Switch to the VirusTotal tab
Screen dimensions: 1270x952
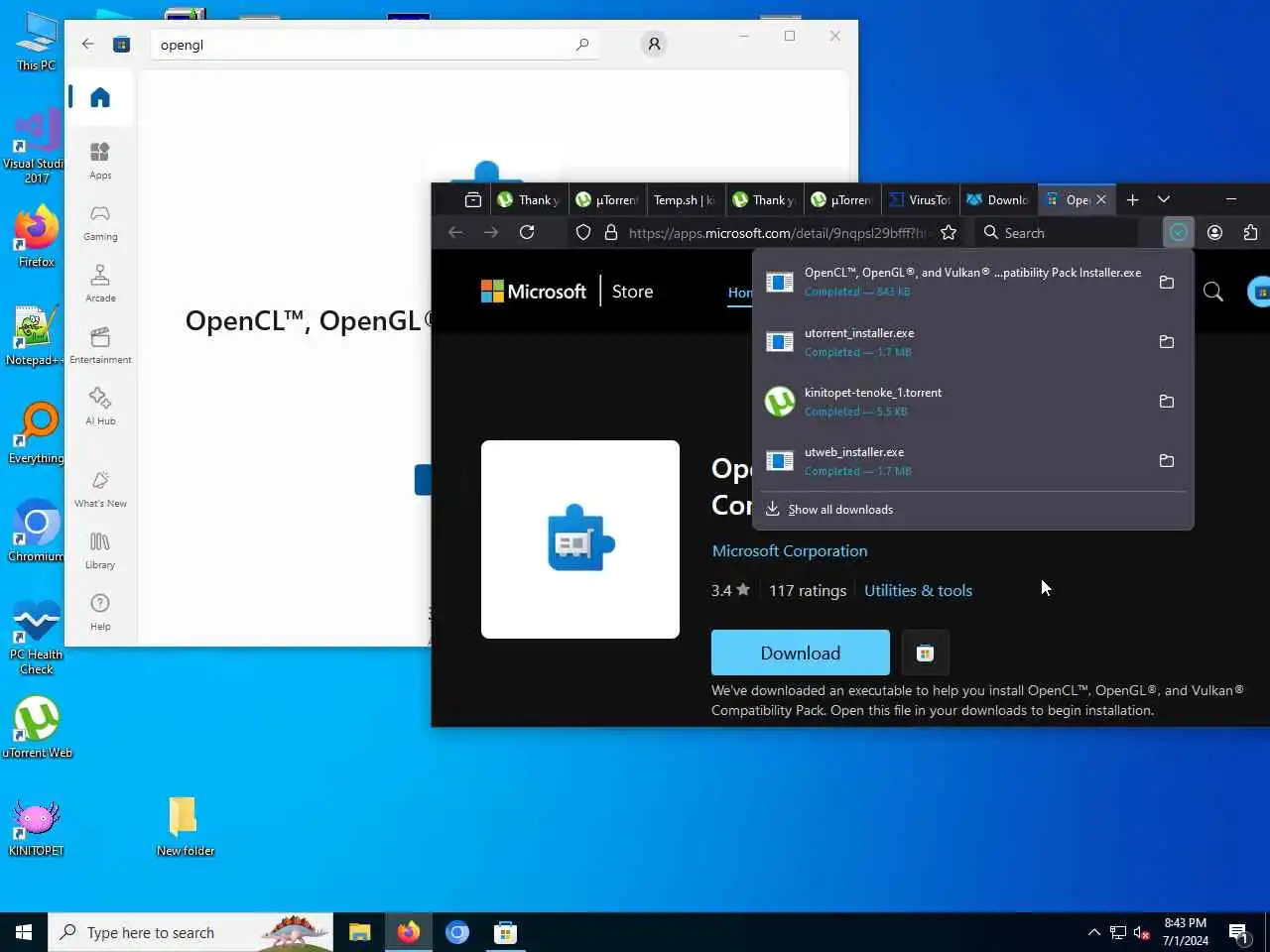click(921, 199)
